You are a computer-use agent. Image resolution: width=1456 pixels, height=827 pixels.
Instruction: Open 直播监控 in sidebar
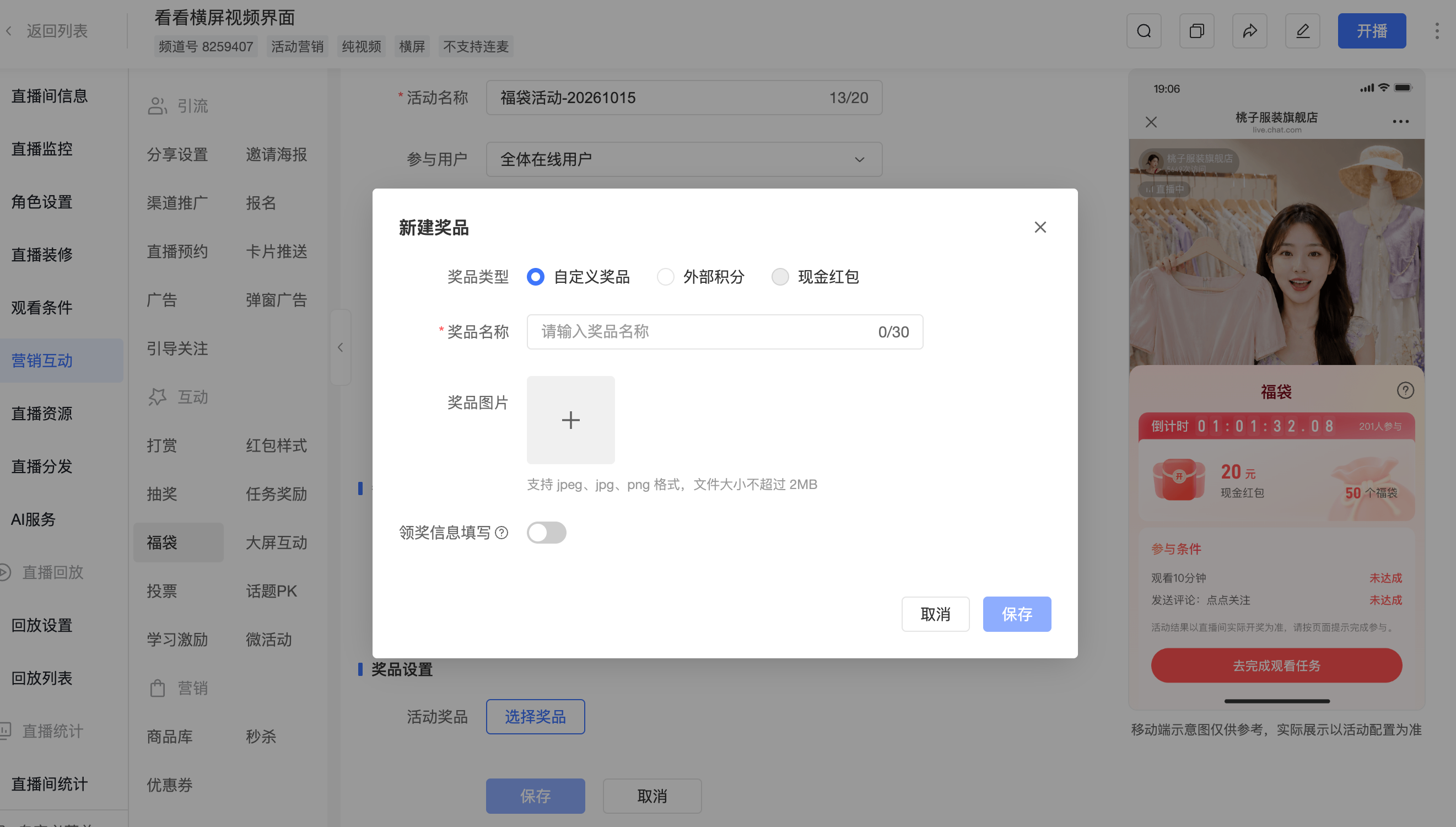(x=42, y=149)
